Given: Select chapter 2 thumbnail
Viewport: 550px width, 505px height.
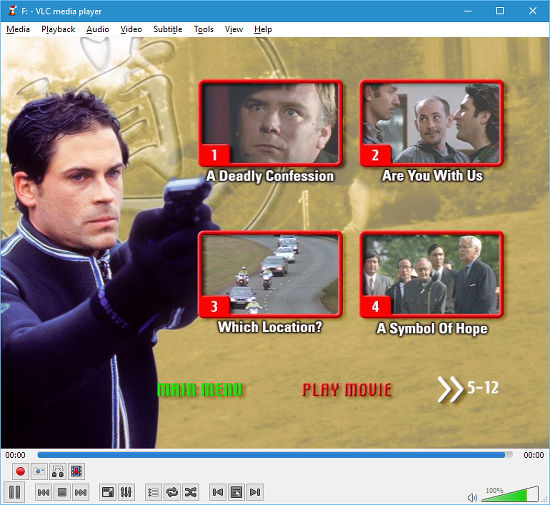Looking at the screenshot, I should pyautogui.click(x=432, y=123).
